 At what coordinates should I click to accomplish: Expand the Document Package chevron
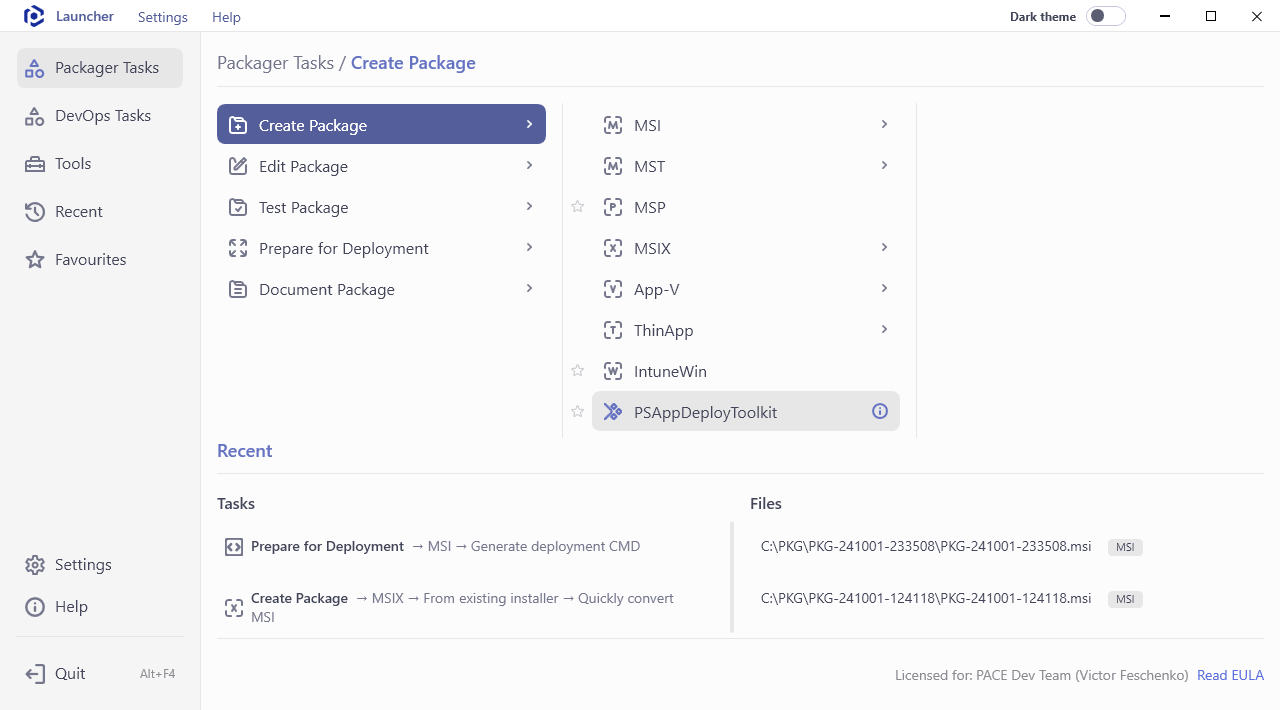529,288
